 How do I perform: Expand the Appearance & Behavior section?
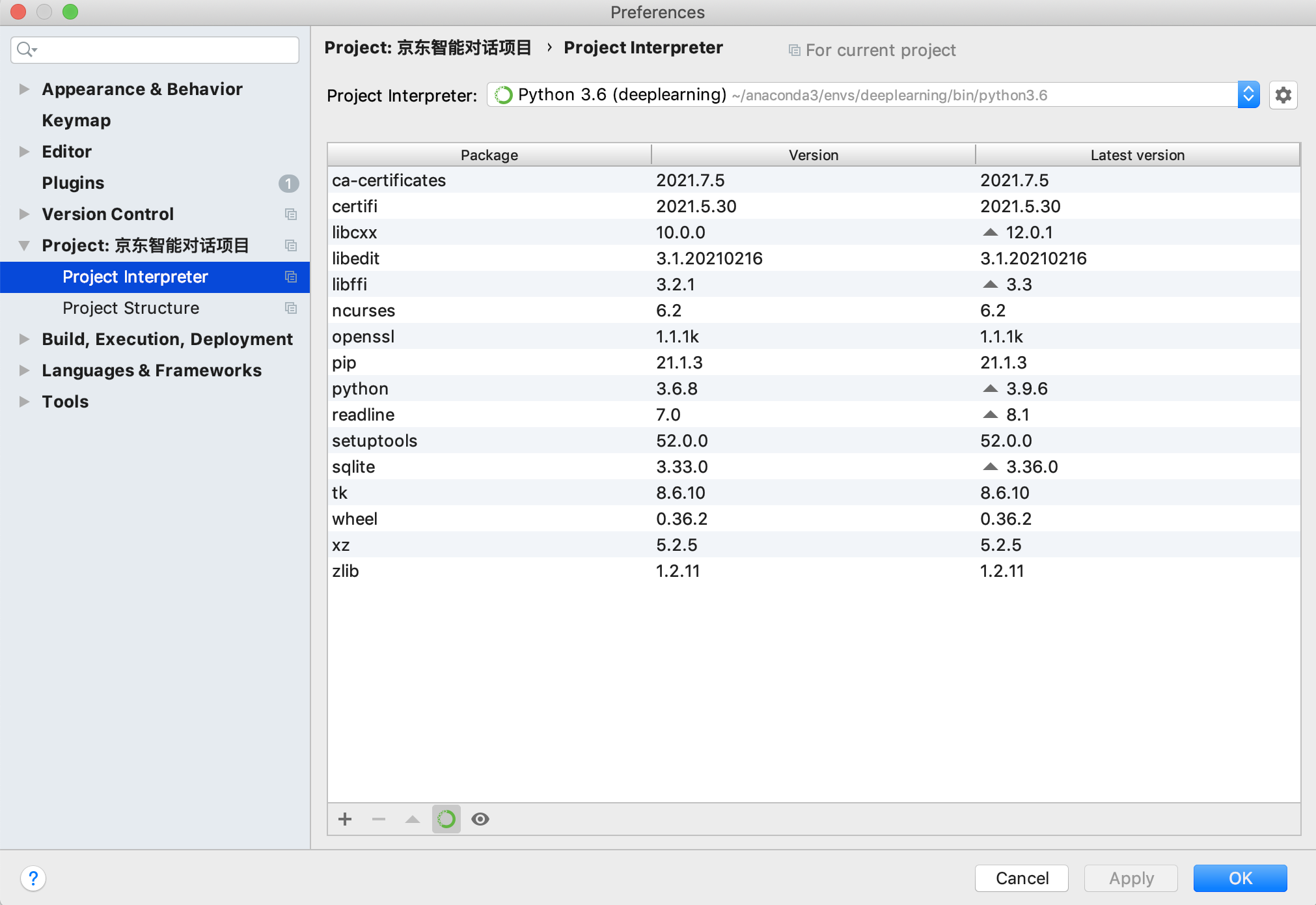click(24, 89)
